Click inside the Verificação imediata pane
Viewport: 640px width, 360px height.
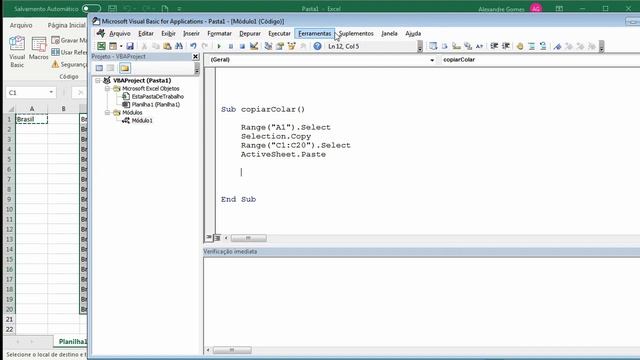click(422, 301)
